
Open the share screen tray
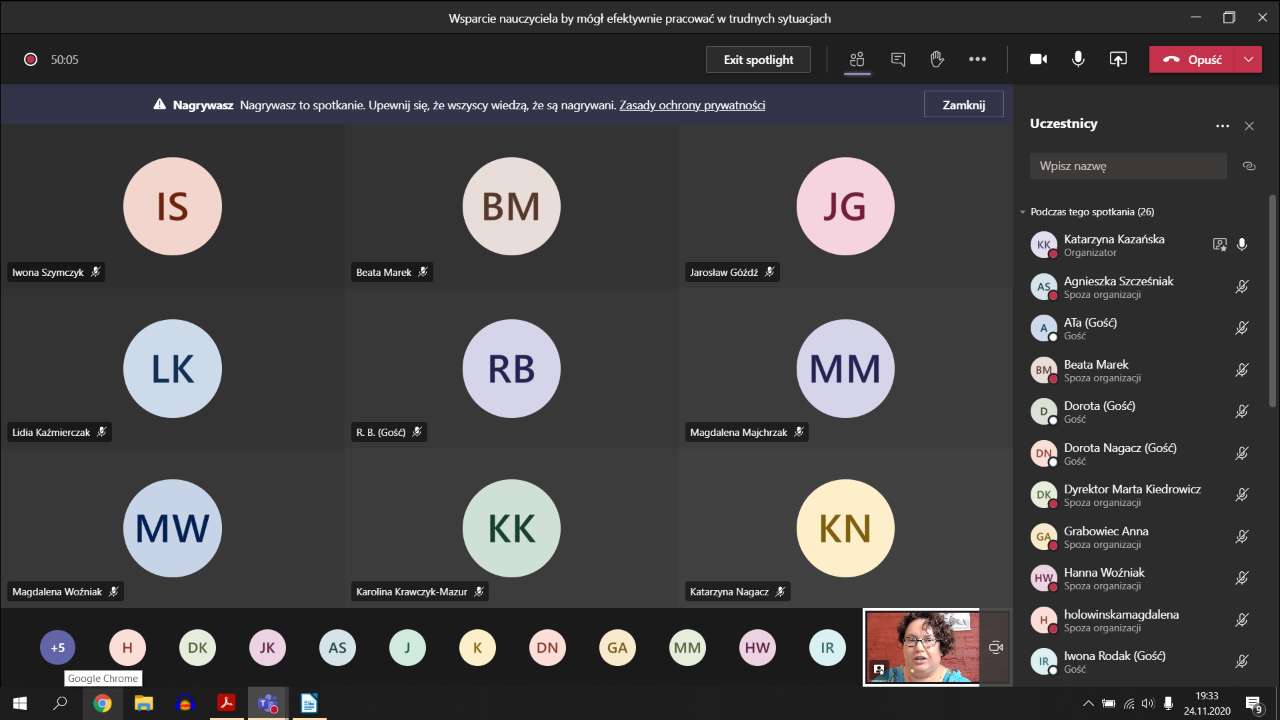(1118, 60)
